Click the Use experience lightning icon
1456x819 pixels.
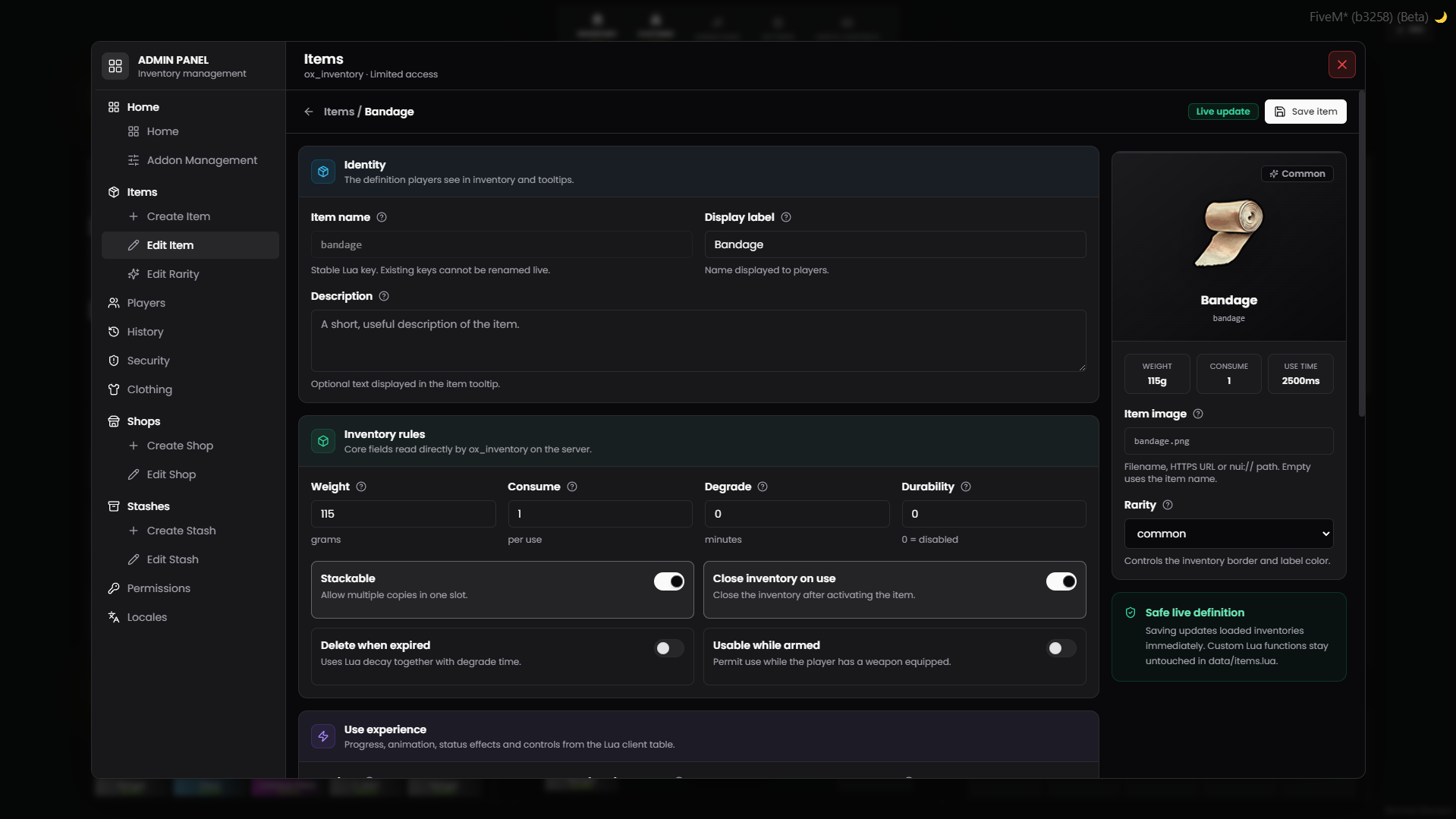coord(323,736)
